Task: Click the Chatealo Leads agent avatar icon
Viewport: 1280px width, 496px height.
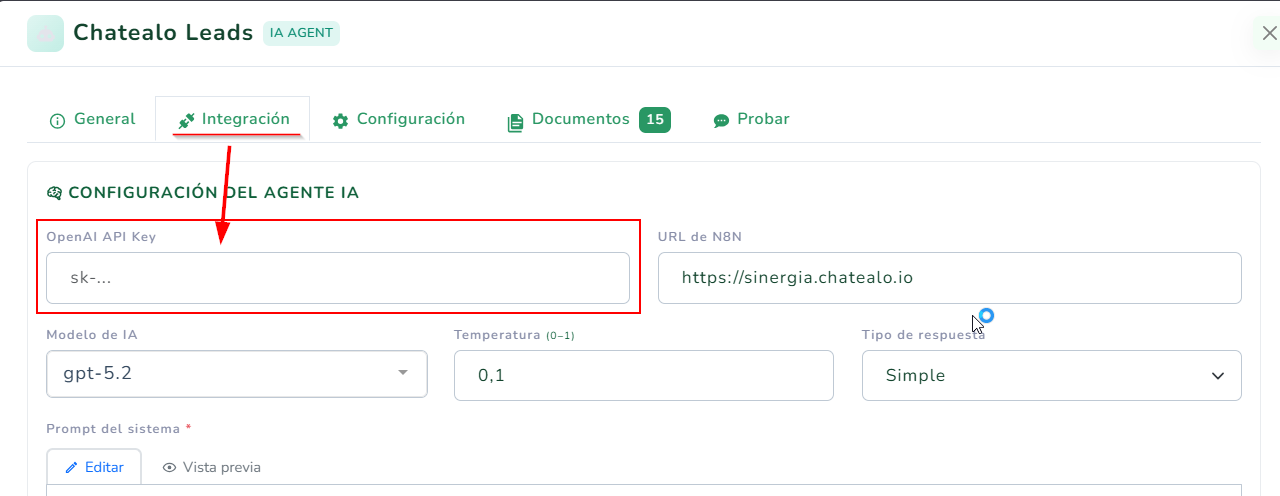Action: 46,33
